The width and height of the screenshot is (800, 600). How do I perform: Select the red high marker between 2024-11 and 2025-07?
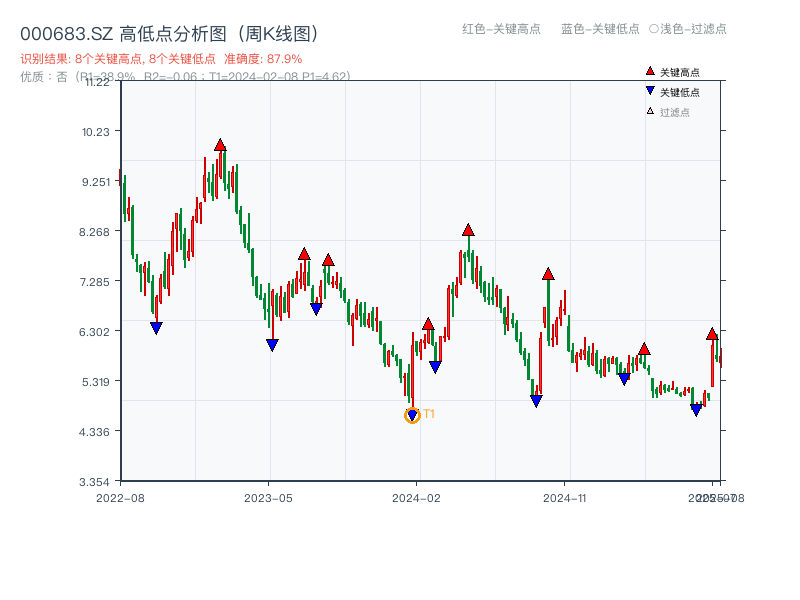tap(644, 349)
